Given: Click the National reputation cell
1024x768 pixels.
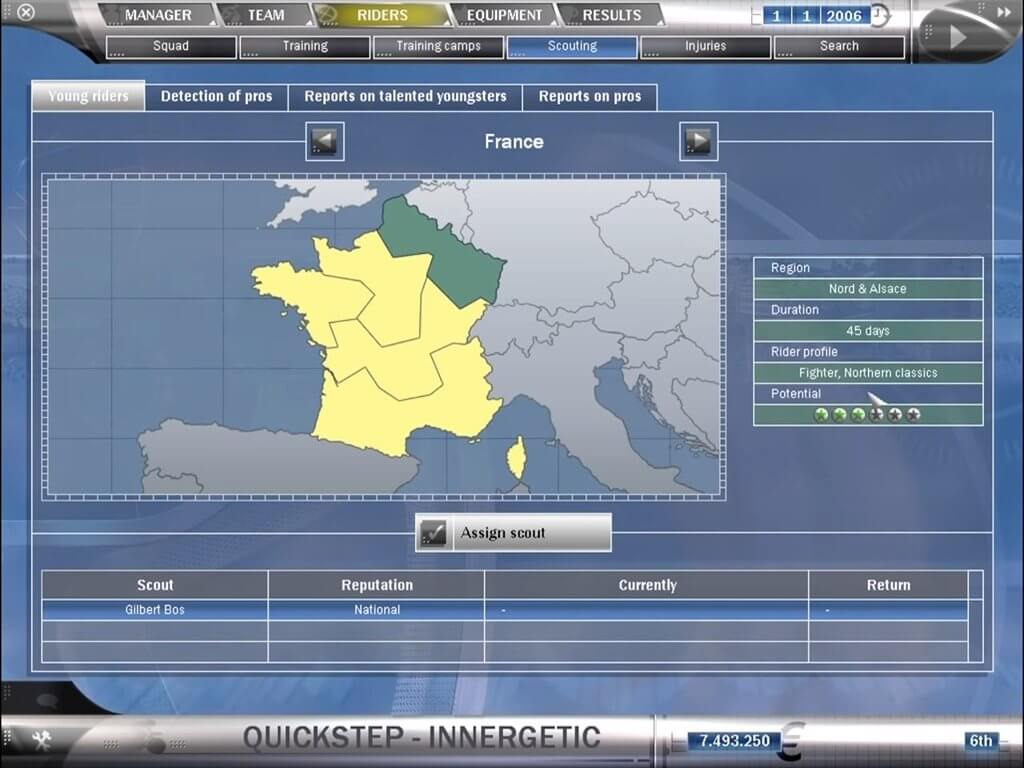Looking at the screenshot, I should [377, 610].
